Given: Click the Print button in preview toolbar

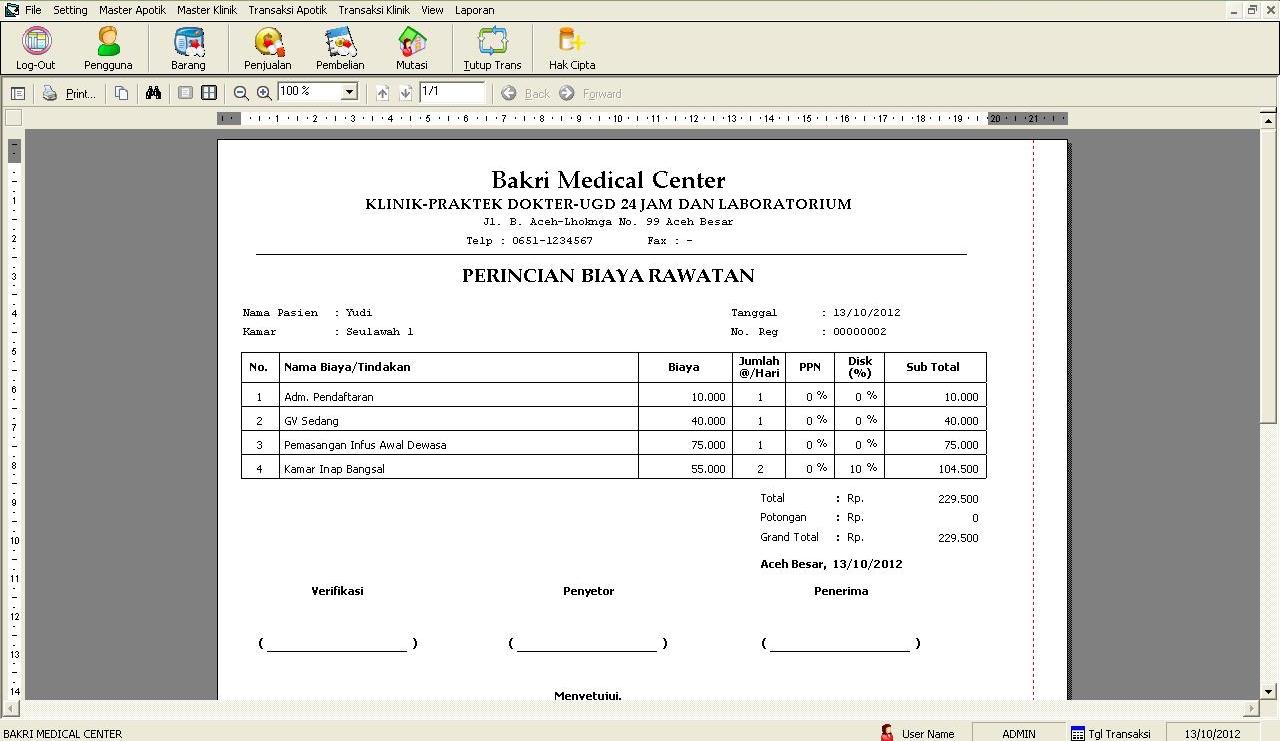Looking at the screenshot, I should (x=69, y=93).
